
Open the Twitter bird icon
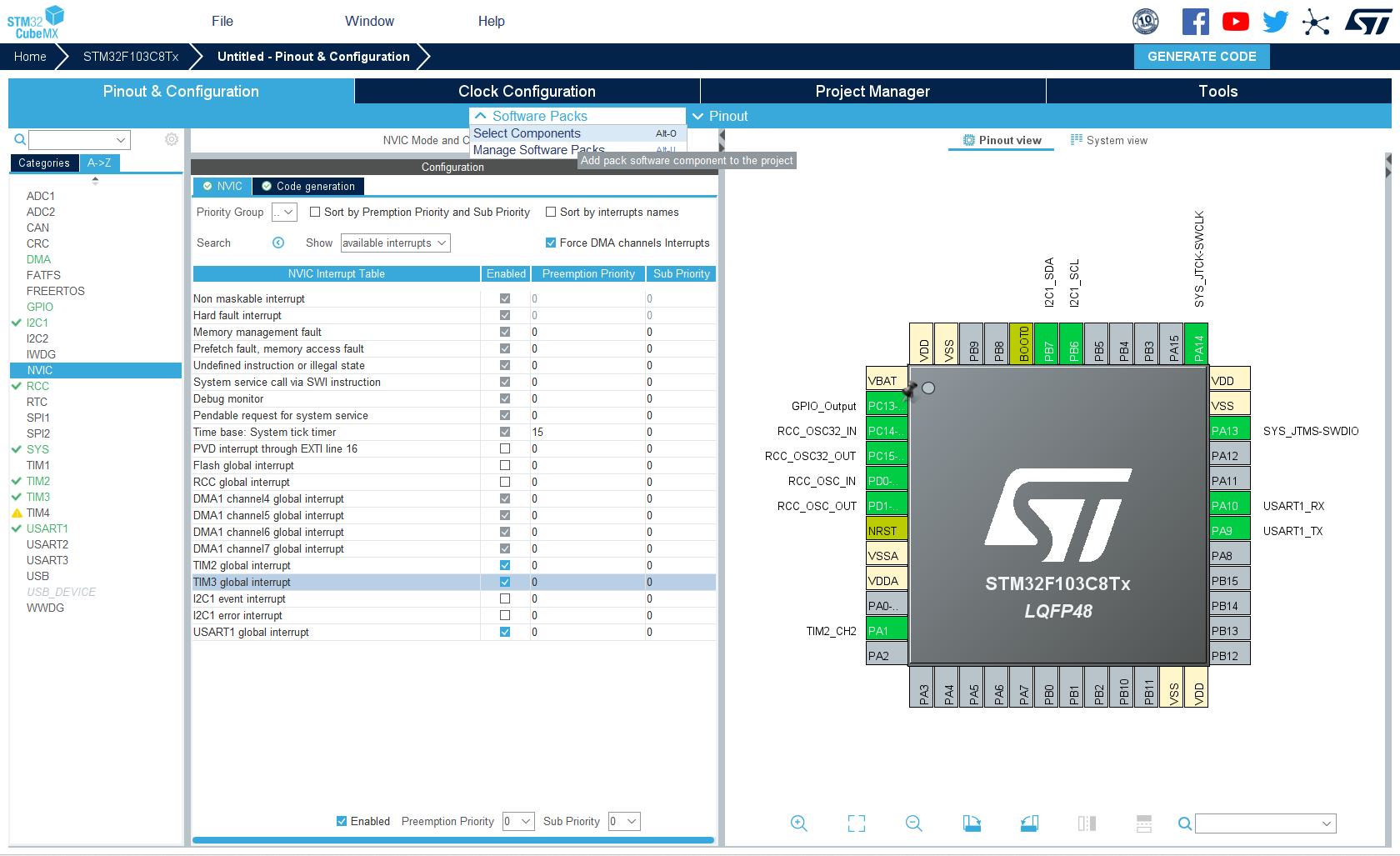pyautogui.click(x=1275, y=22)
